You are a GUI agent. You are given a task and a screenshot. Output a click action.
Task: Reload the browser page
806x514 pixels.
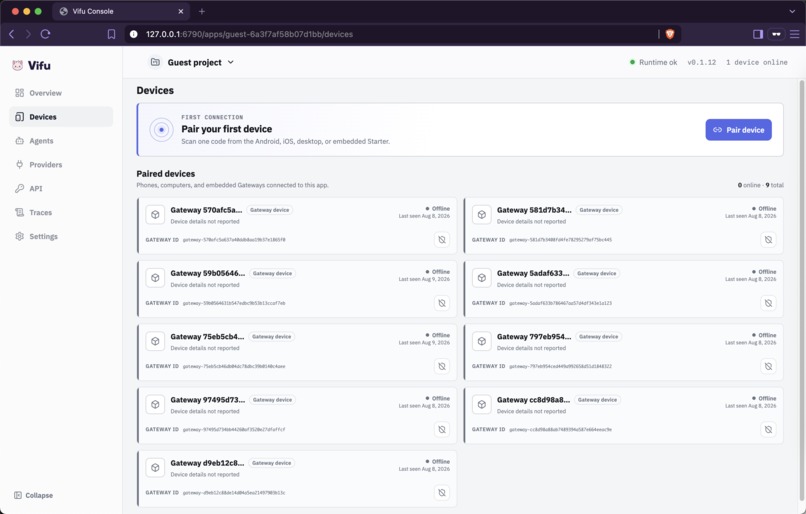[x=45, y=34]
